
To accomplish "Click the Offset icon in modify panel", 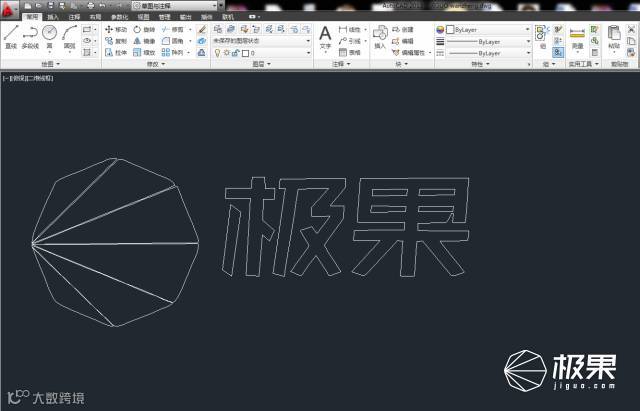I will 202,52.
